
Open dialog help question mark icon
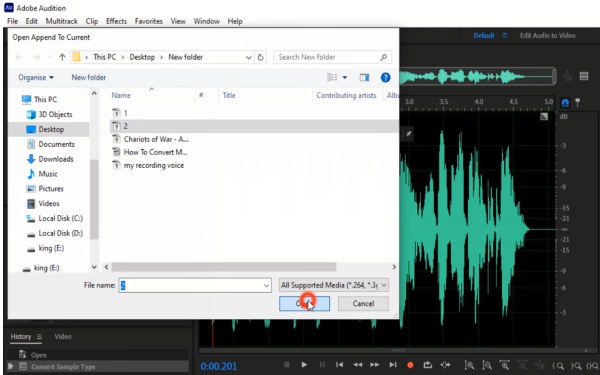[385, 78]
